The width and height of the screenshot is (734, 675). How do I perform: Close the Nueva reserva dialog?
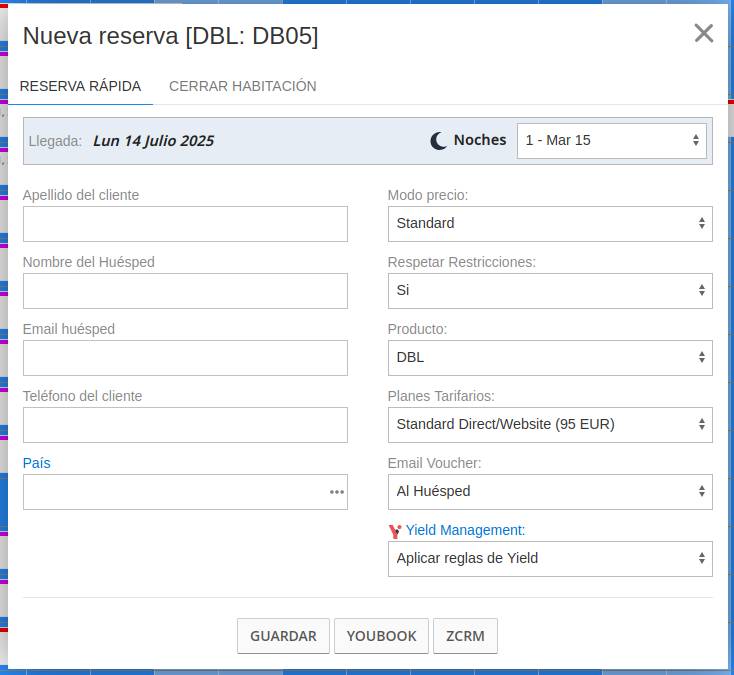pyautogui.click(x=703, y=33)
